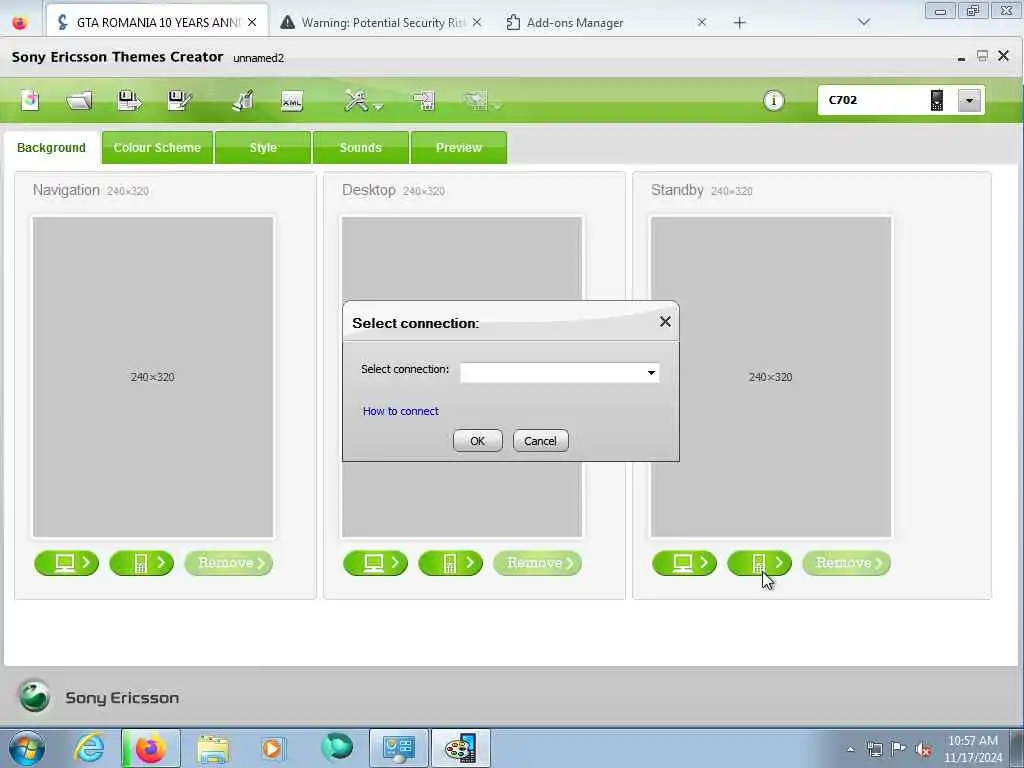The image size is (1024, 768).
Task: Open Windows Explorer from the taskbar
Action: [x=212, y=748]
